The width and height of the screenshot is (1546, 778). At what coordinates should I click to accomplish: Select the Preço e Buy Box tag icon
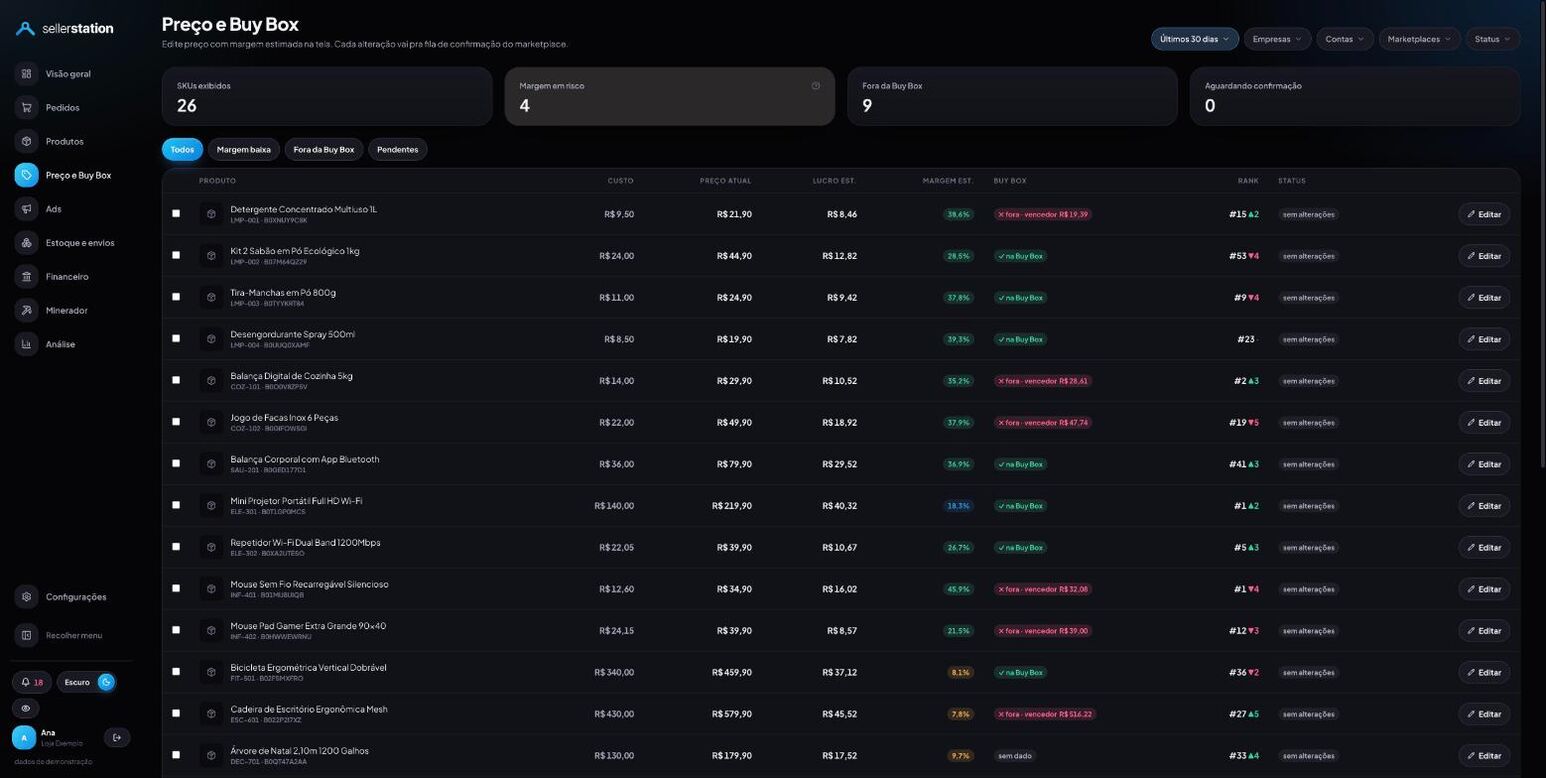point(26,175)
